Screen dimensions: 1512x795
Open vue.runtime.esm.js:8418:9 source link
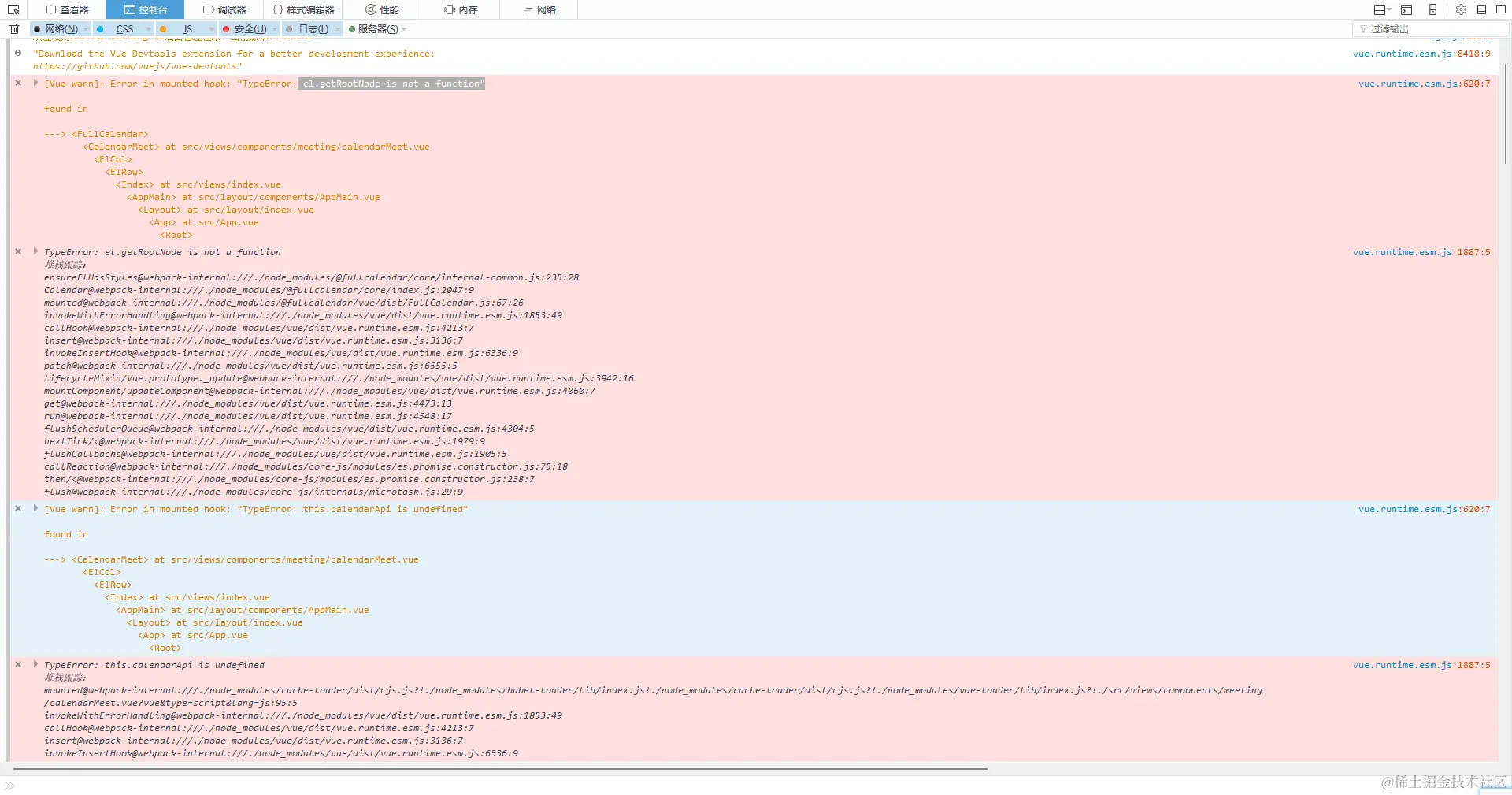point(1421,54)
